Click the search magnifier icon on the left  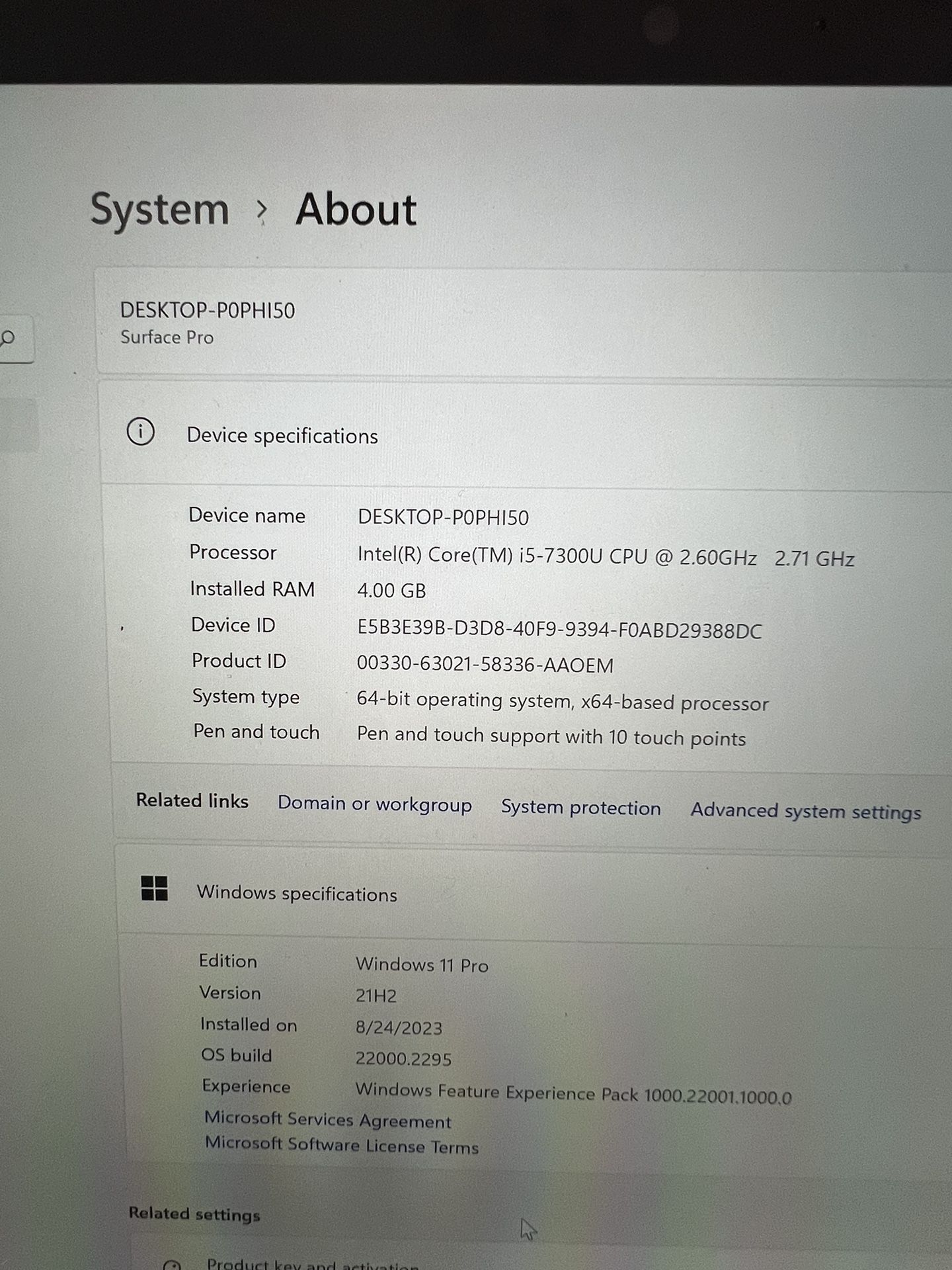[8, 339]
